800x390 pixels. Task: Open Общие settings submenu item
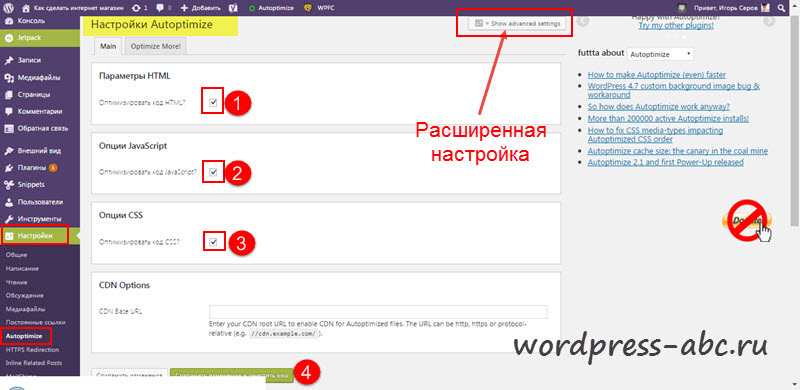tap(16, 255)
